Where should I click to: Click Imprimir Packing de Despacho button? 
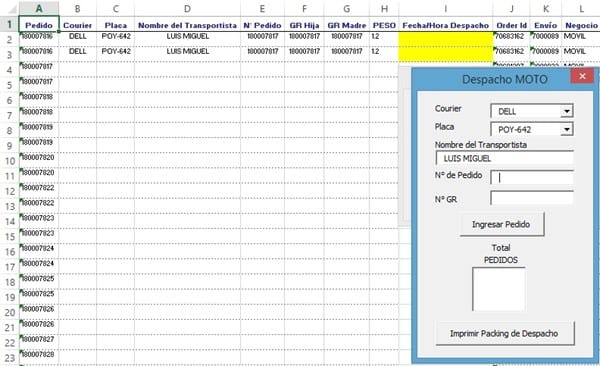click(505, 333)
